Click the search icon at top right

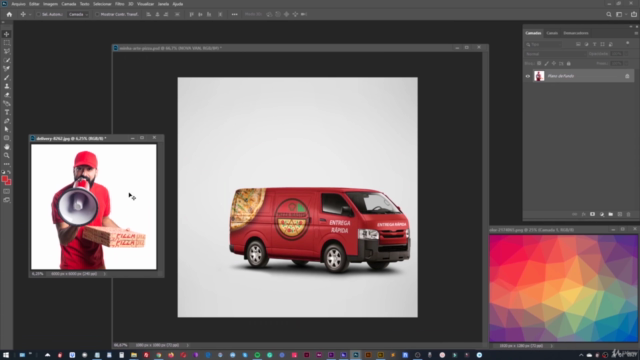pyautogui.click(x=609, y=14)
